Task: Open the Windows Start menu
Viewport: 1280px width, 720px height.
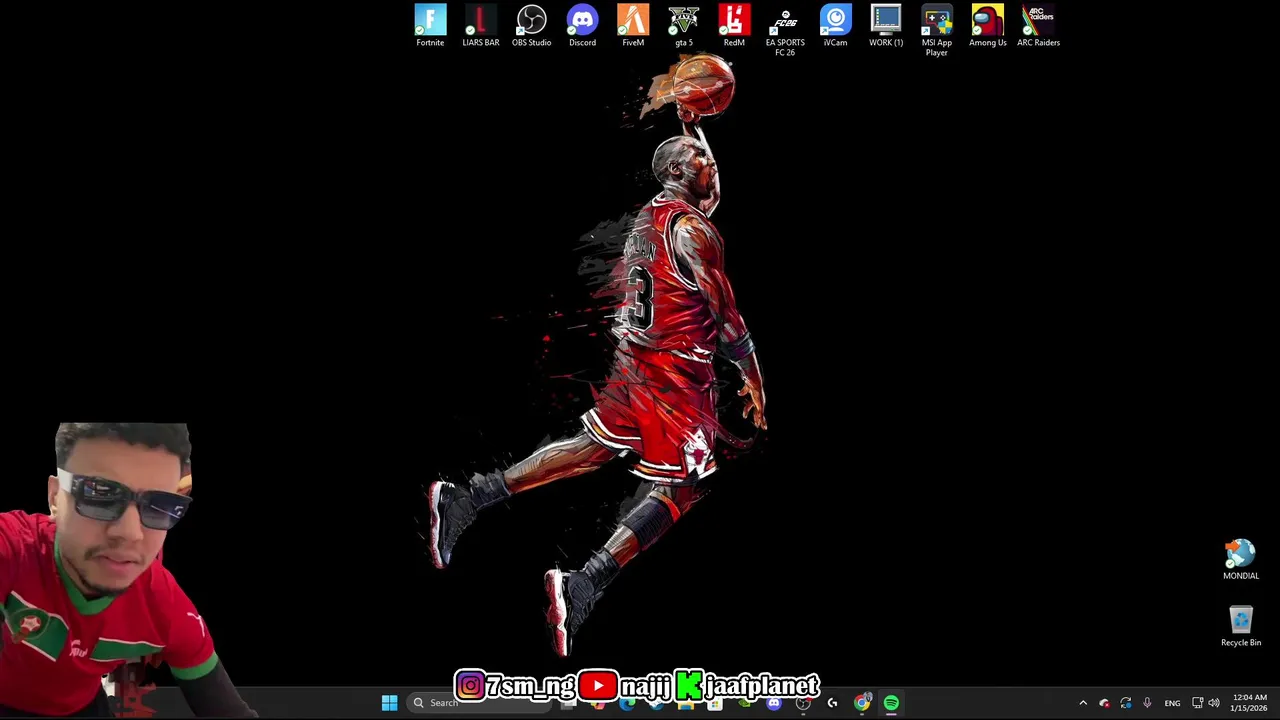Action: 389,703
